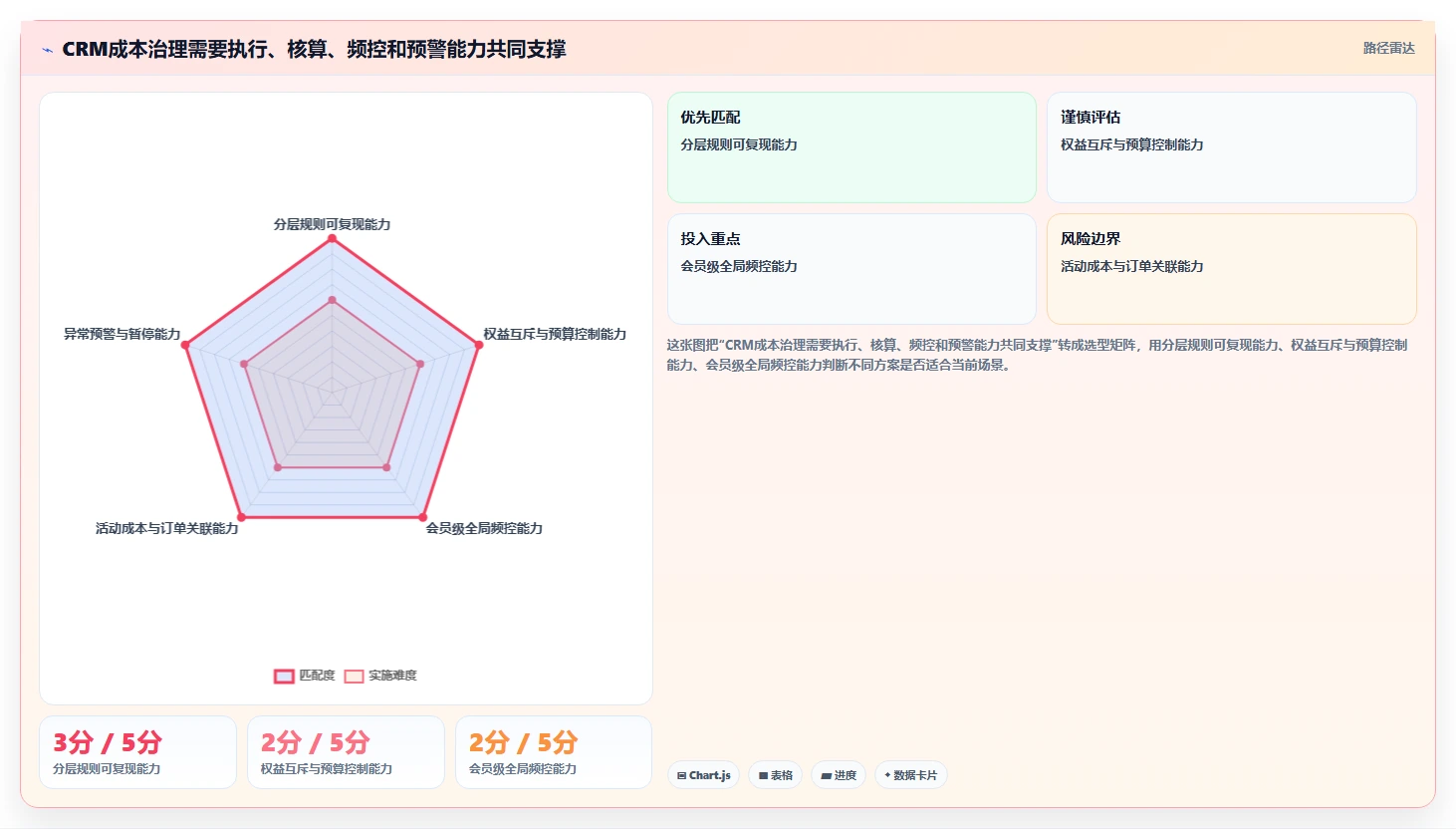The image size is (1456, 829).
Task: Click the lightning icon beside the title
Action: pos(47,50)
